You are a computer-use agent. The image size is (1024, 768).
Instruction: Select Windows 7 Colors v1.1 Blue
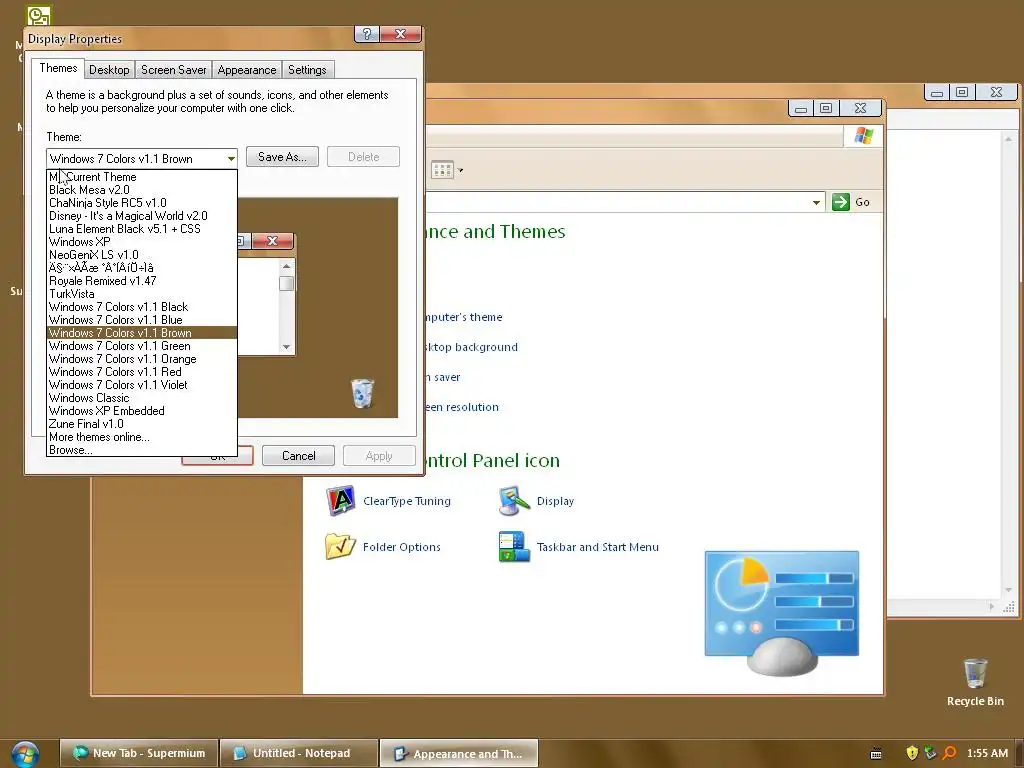pos(142,320)
